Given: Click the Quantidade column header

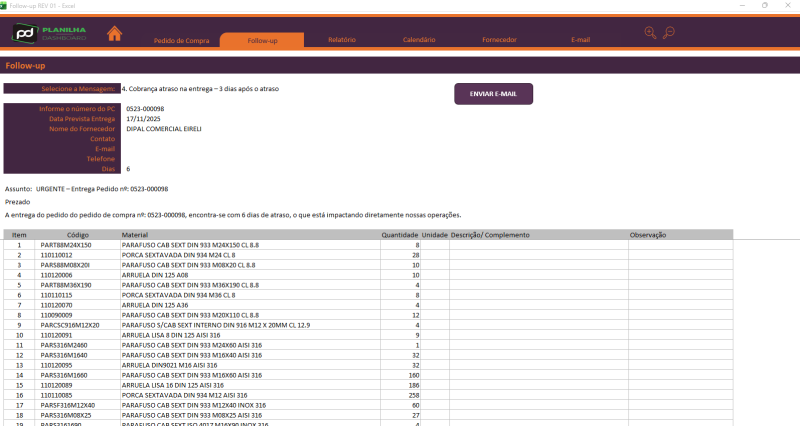Looking at the screenshot, I should 400,235.
